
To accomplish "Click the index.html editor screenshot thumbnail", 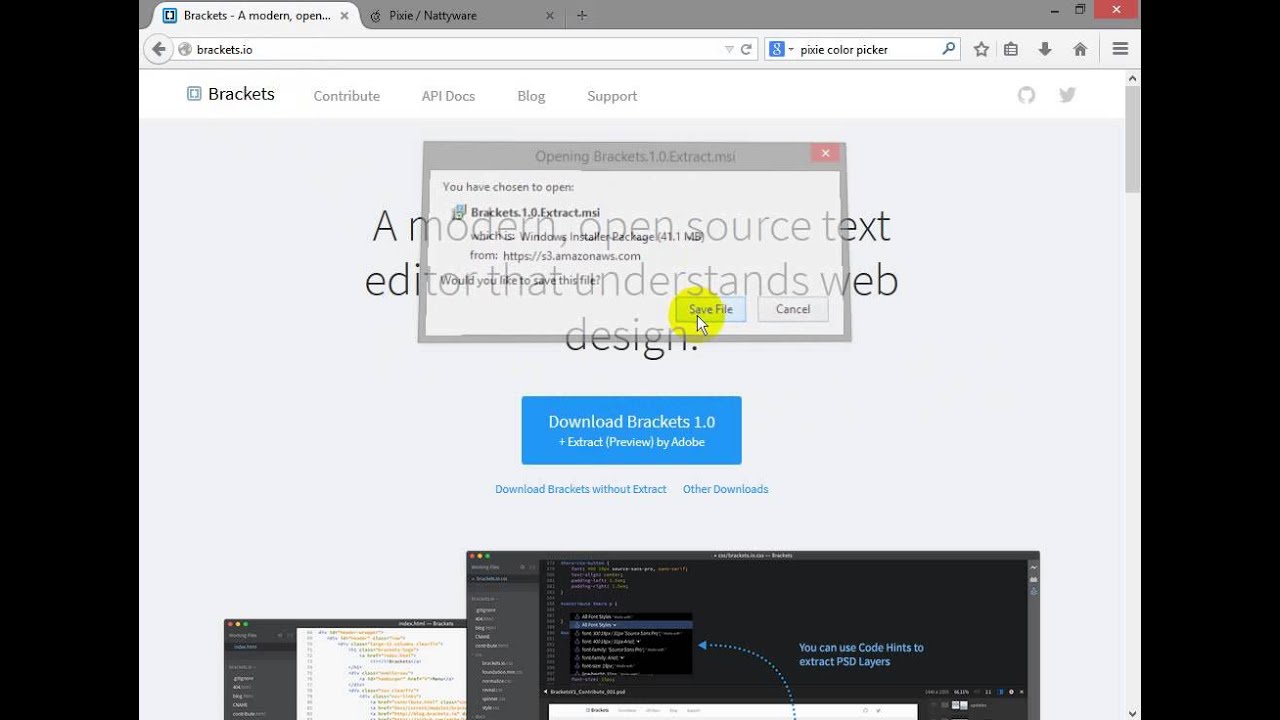I will click(x=345, y=669).
